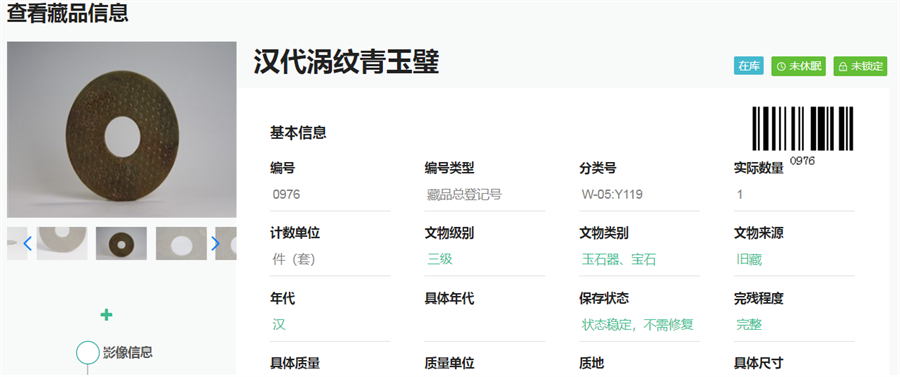Click the page heading 查看藏品信息

tap(67, 13)
